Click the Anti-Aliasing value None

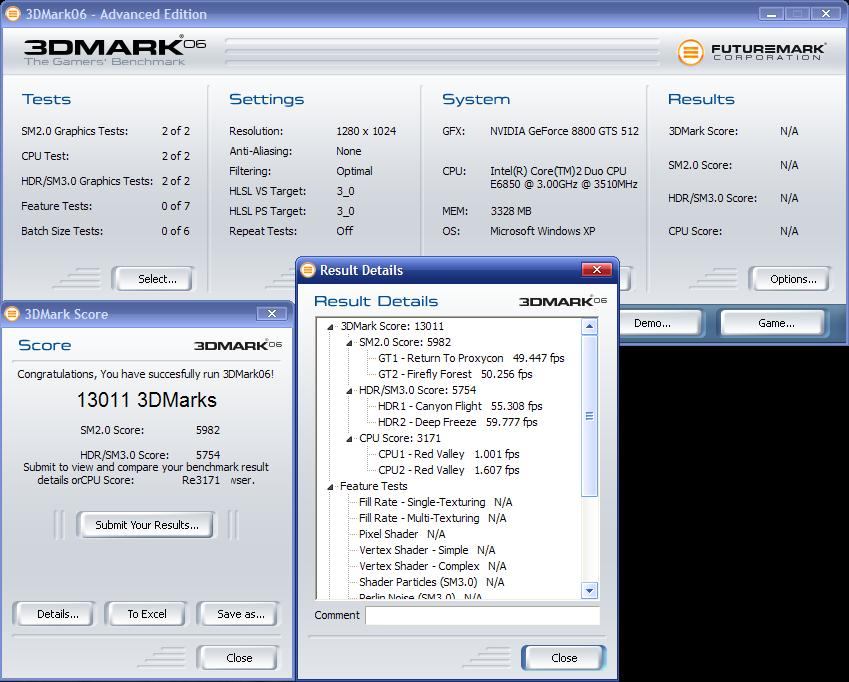pyautogui.click(x=349, y=151)
